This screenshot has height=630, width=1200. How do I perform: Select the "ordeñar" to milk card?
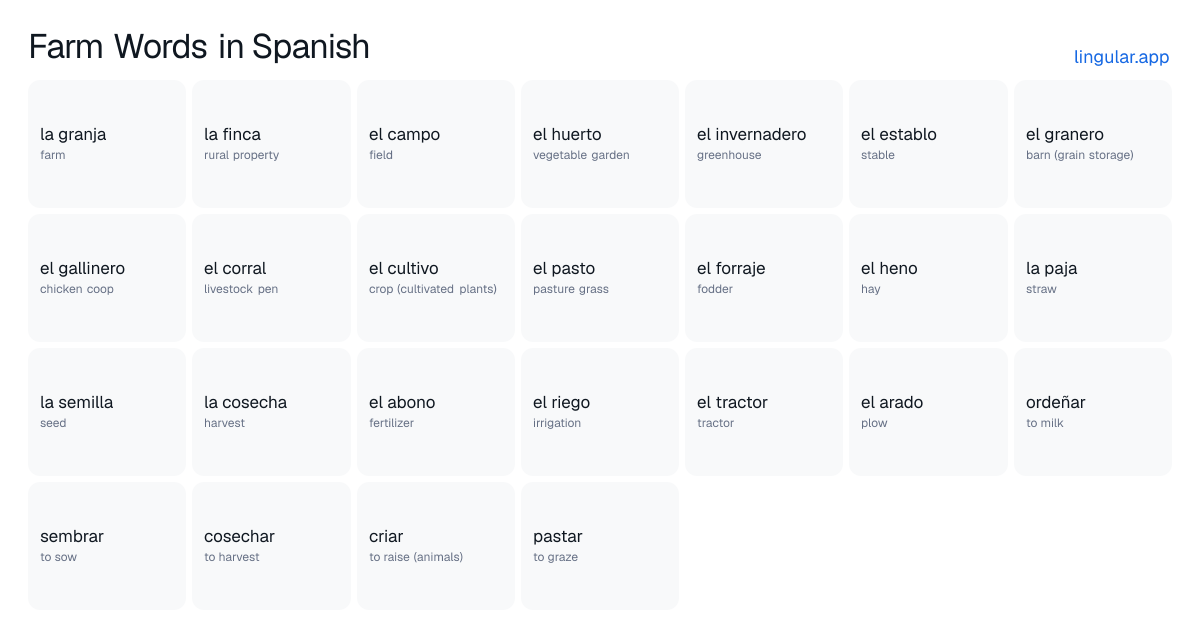pos(1093,412)
